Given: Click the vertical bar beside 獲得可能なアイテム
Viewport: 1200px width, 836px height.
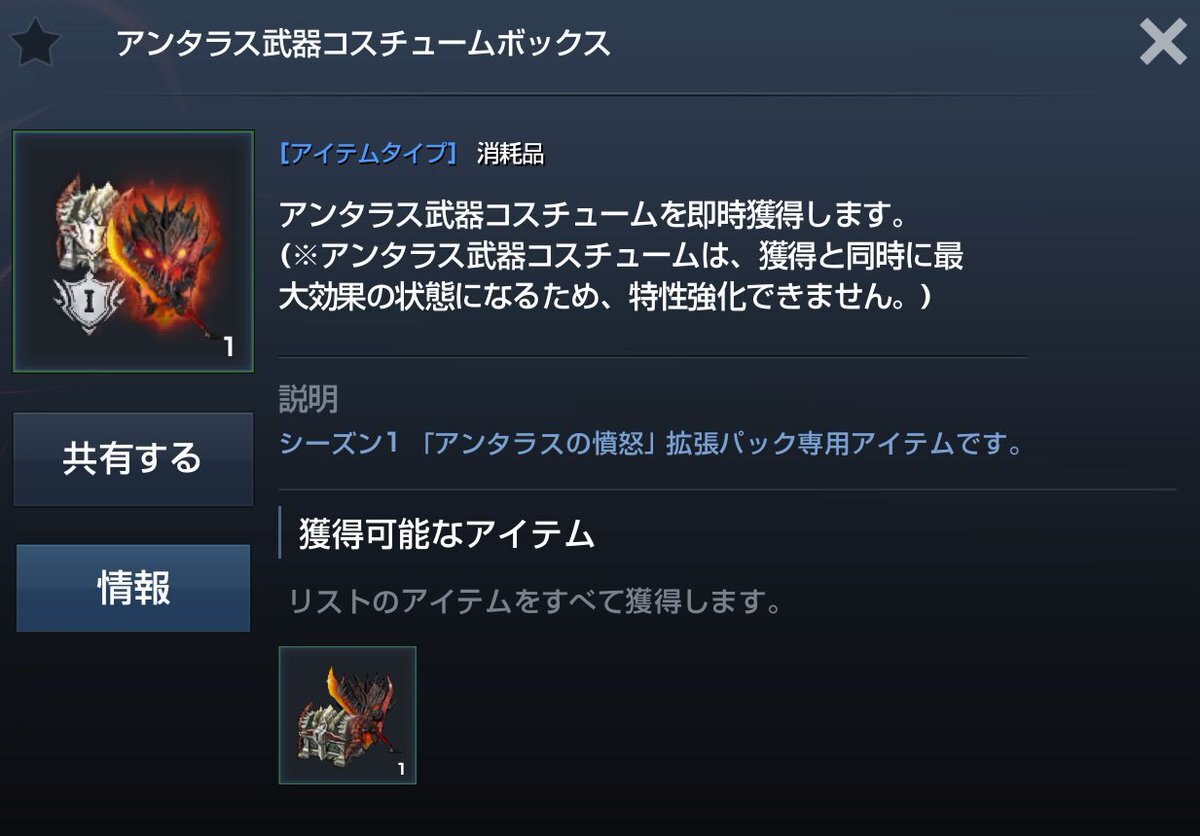Looking at the screenshot, I should [x=280, y=532].
